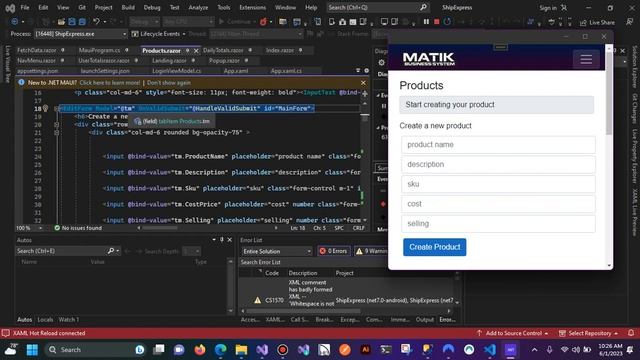Viewport: 640px width, 360px height.
Task: Click the selling input field
Action: pos(498,224)
